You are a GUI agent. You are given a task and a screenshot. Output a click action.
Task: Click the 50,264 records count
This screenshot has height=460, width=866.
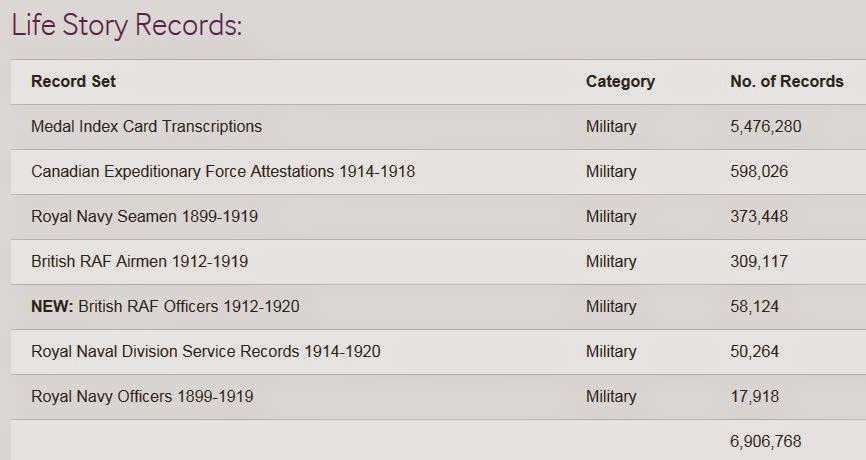coord(755,352)
